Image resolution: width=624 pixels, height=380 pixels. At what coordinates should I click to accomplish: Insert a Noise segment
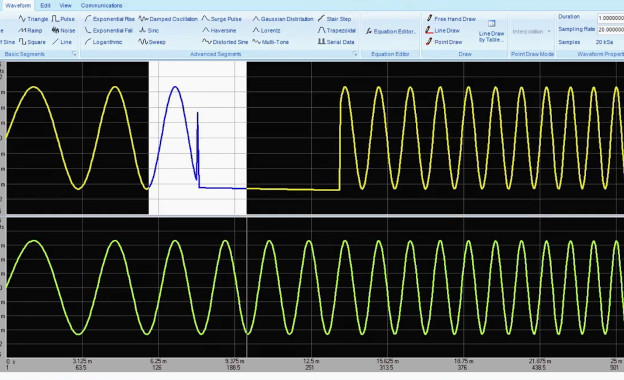click(x=63, y=30)
